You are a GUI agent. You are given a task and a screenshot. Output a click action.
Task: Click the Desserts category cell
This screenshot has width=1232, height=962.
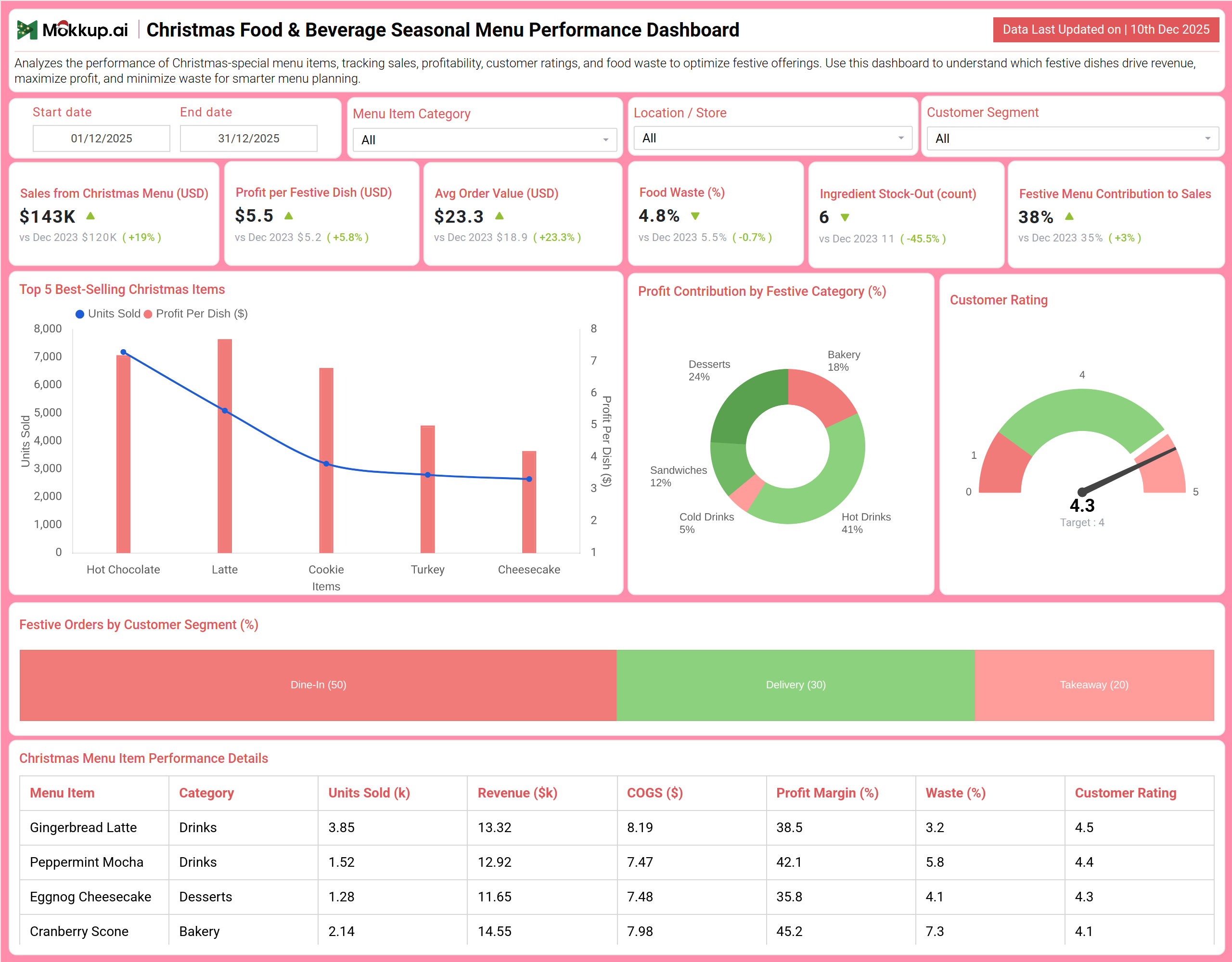pyautogui.click(x=205, y=897)
